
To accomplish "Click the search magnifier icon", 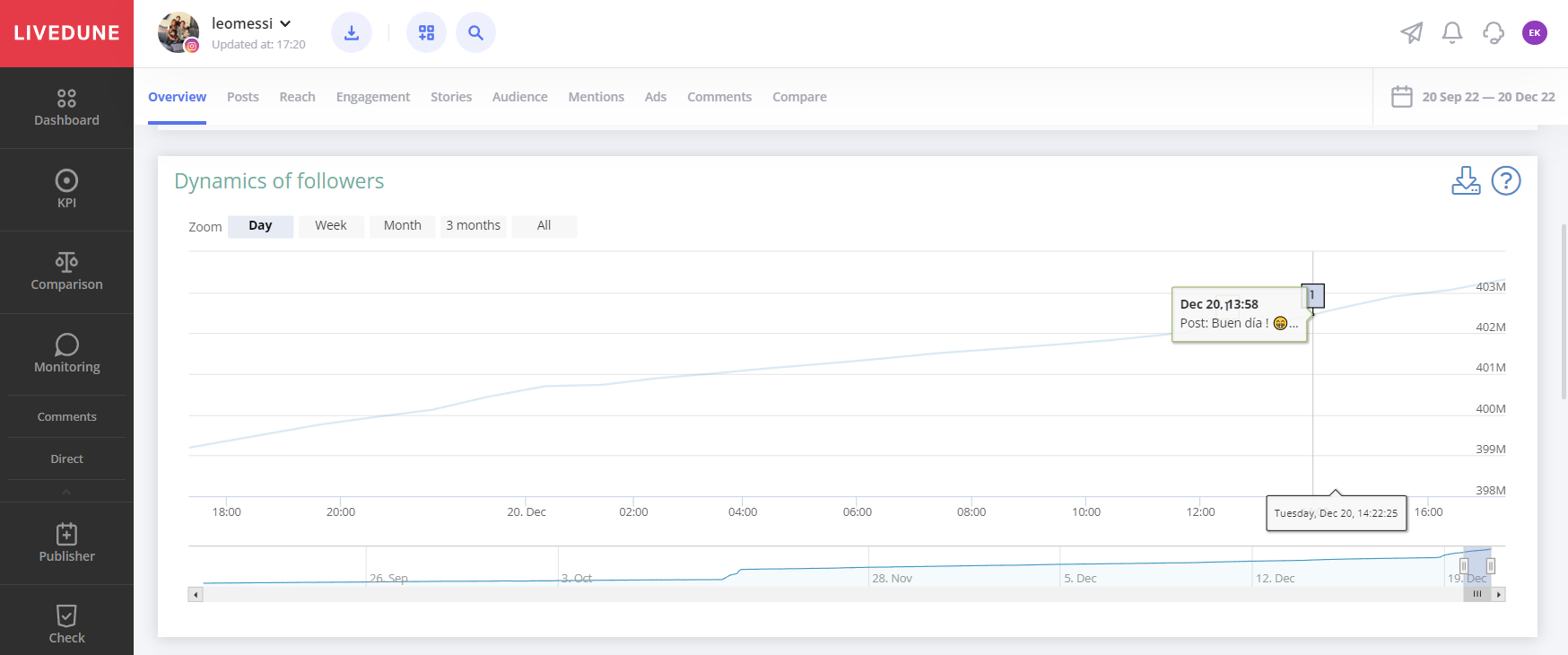I will pyautogui.click(x=475, y=33).
